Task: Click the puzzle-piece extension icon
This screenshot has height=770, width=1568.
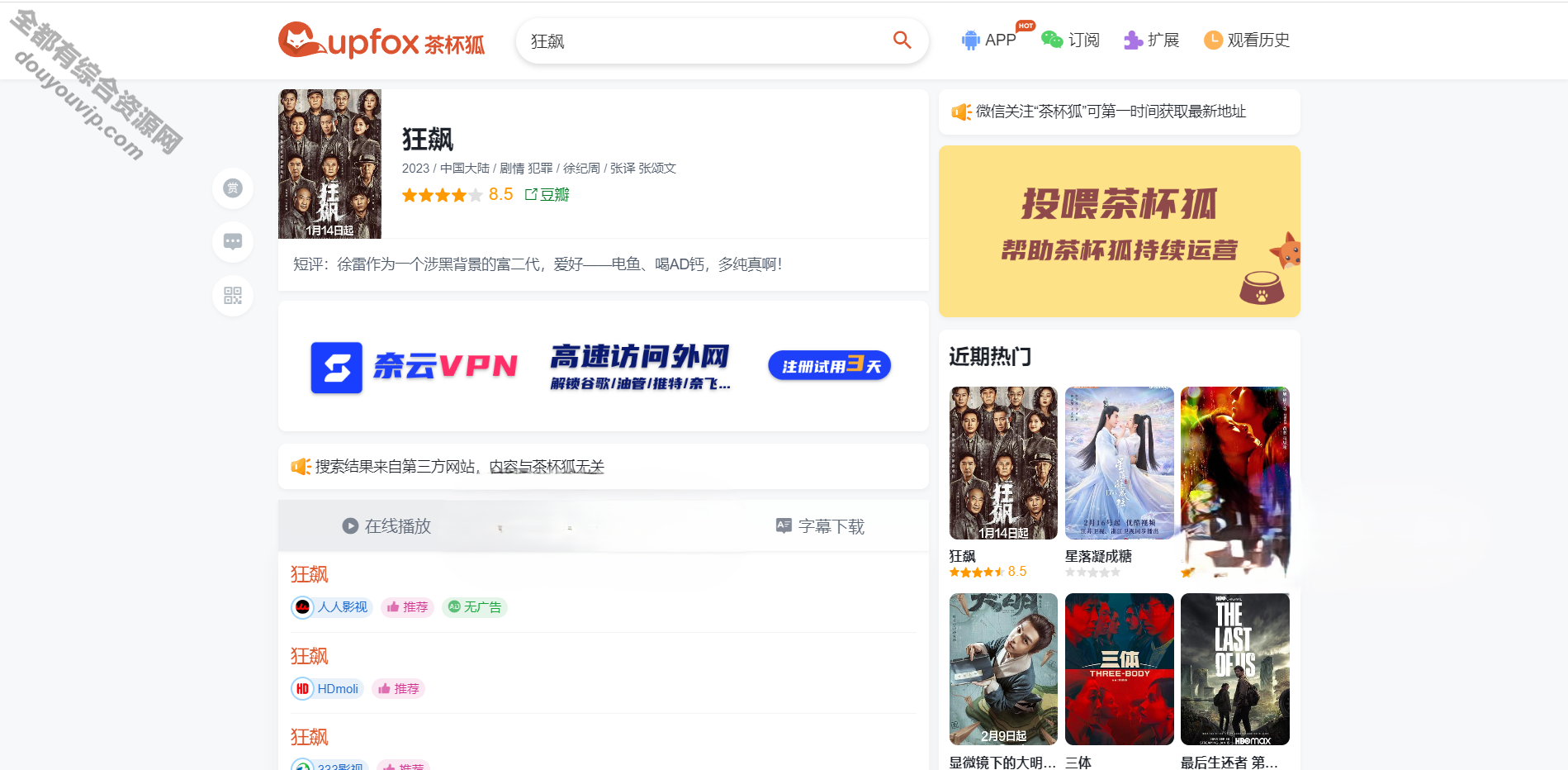Action: pyautogui.click(x=1133, y=40)
